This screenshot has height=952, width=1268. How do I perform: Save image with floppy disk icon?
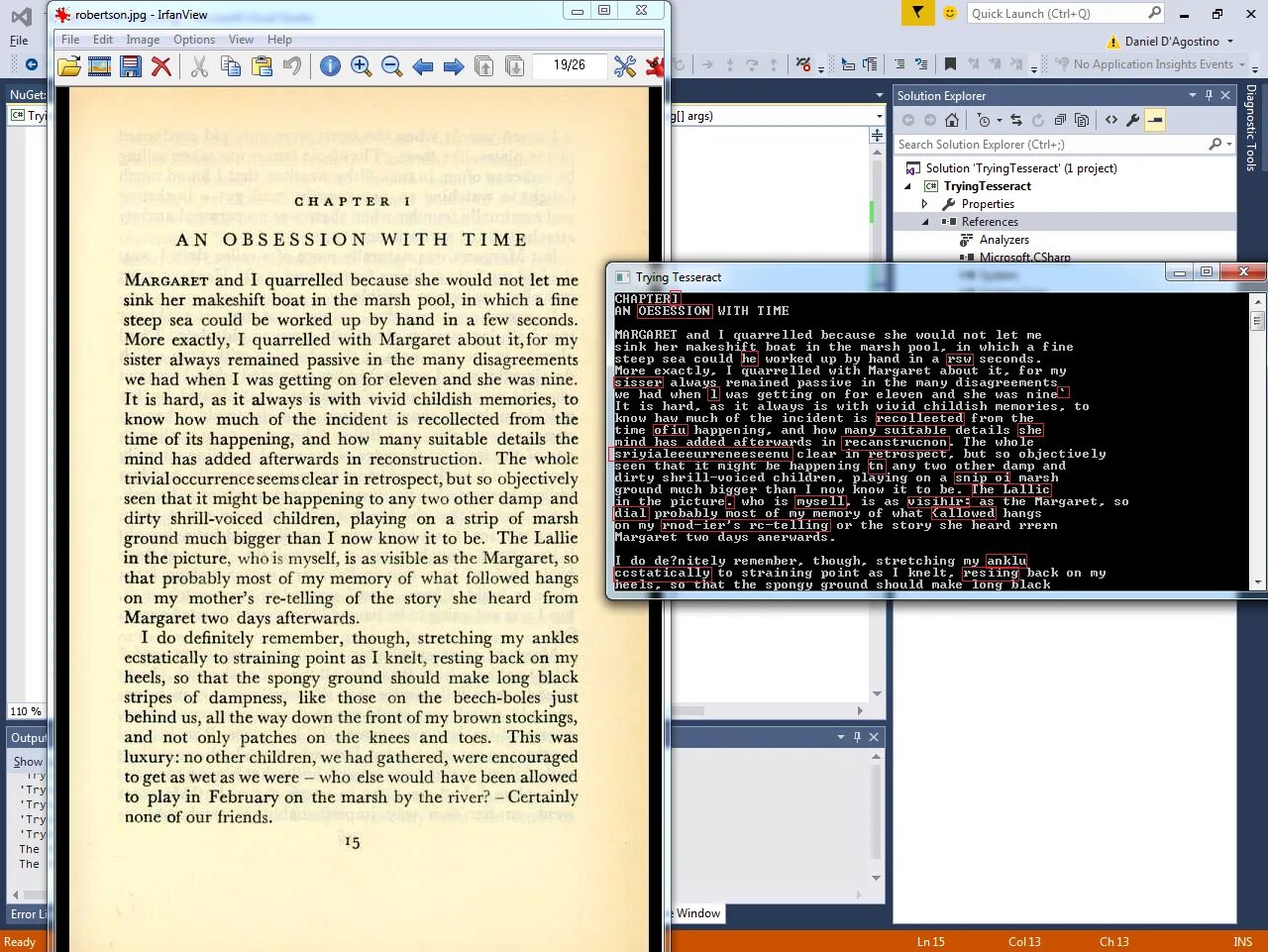[130, 66]
